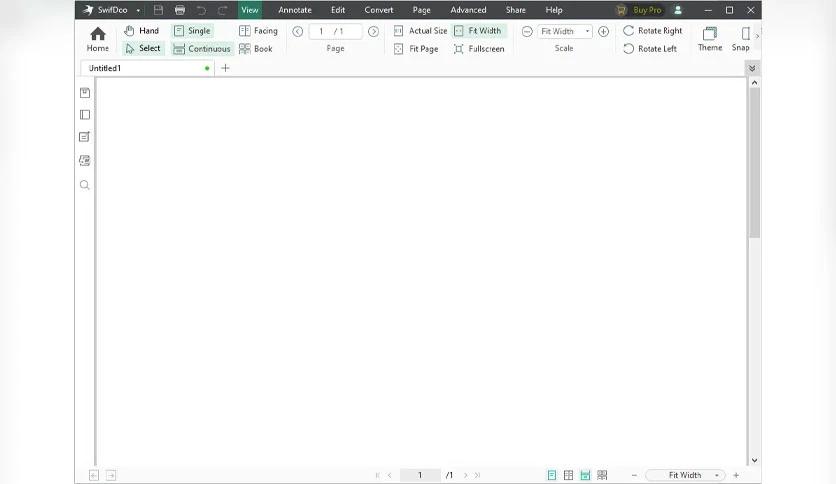Select facing pages layout in status bar
Screen dimensions: 836x484
pyautogui.click(x=568, y=475)
